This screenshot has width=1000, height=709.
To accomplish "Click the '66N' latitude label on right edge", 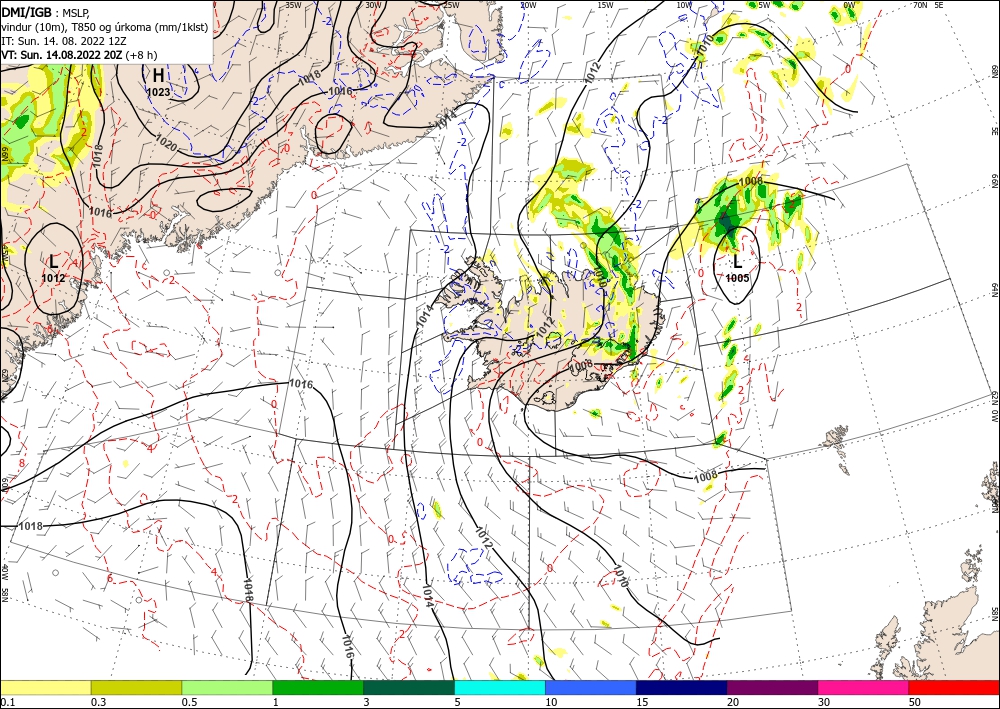I will click(995, 182).
